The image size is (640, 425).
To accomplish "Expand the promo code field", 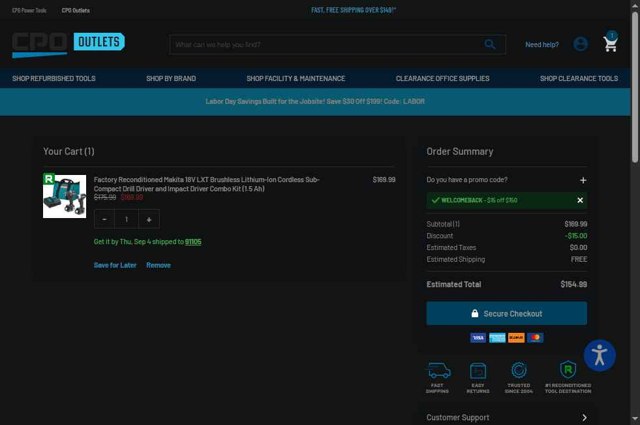I will (583, 180).
